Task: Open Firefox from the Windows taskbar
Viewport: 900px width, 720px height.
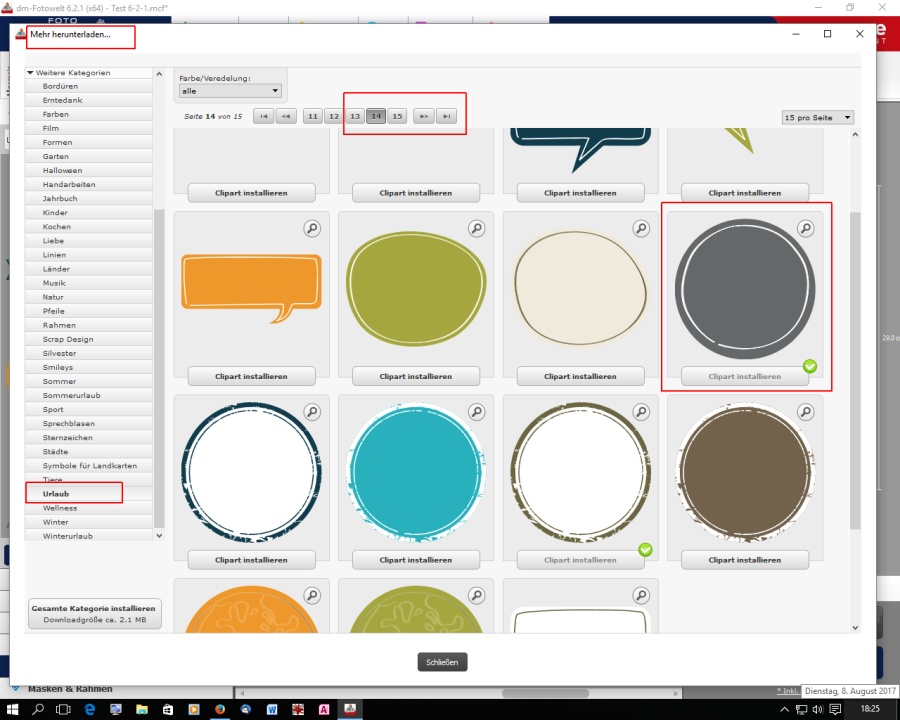Action: [x=220, y=709]
